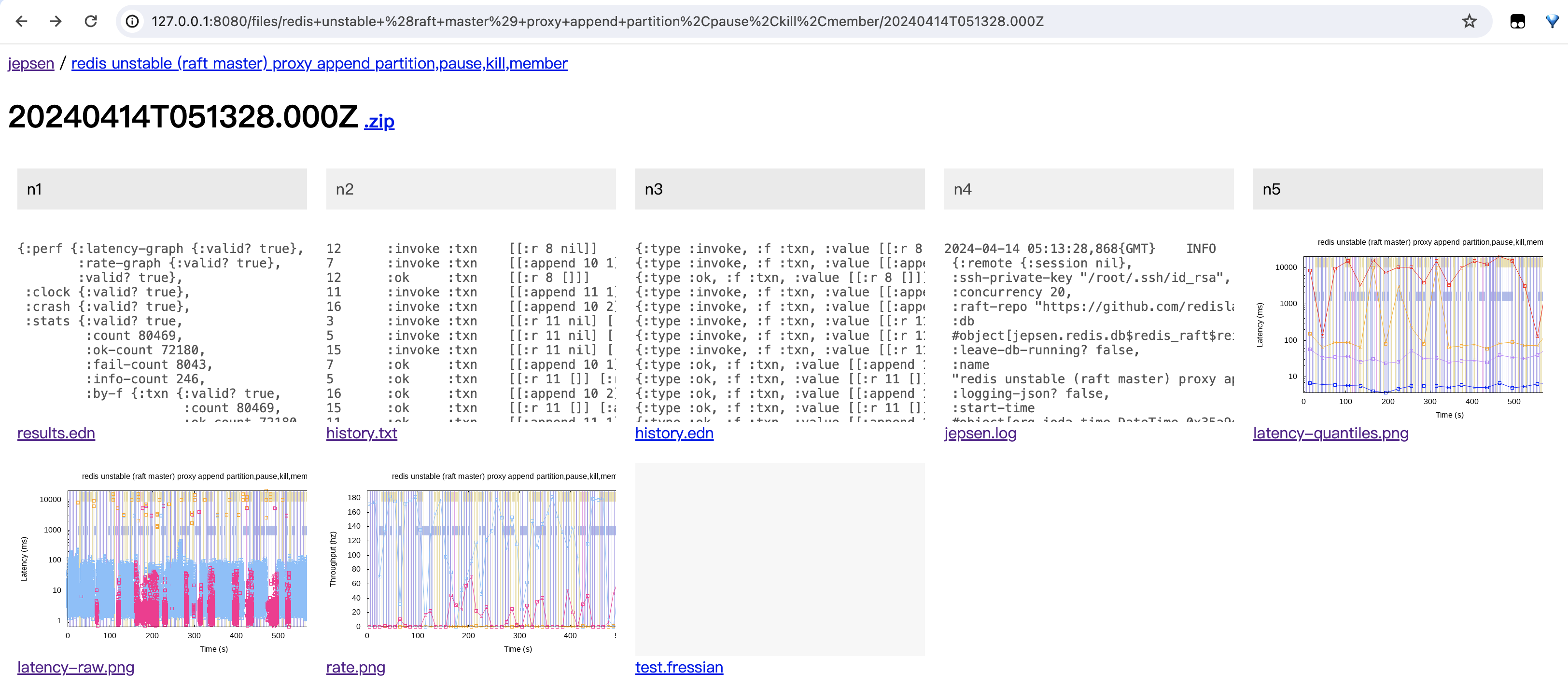Click the ':leave-db-running? false,' log line
Image resolution: width=1568 pixels, height=700 pixels.
coord(1046,350)
